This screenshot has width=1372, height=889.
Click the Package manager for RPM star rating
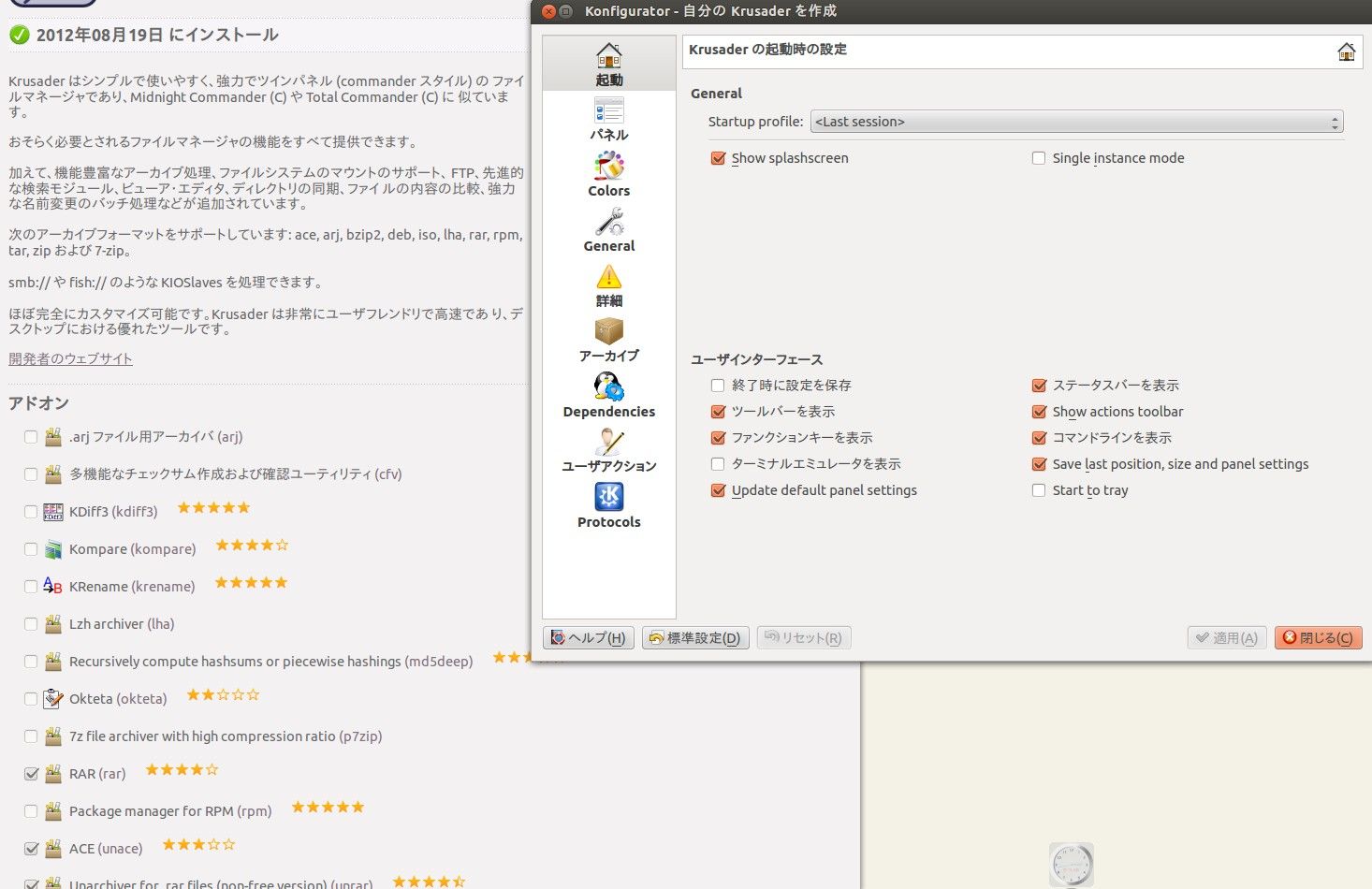point(328,807)
